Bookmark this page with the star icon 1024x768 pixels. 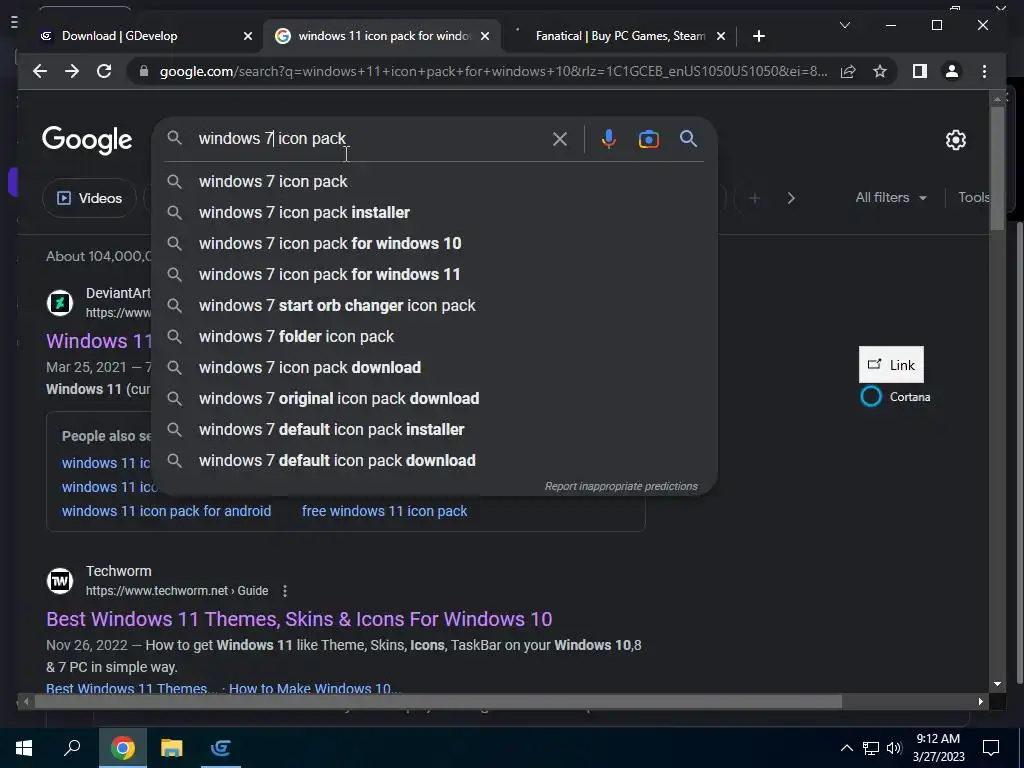click(880, 71)
